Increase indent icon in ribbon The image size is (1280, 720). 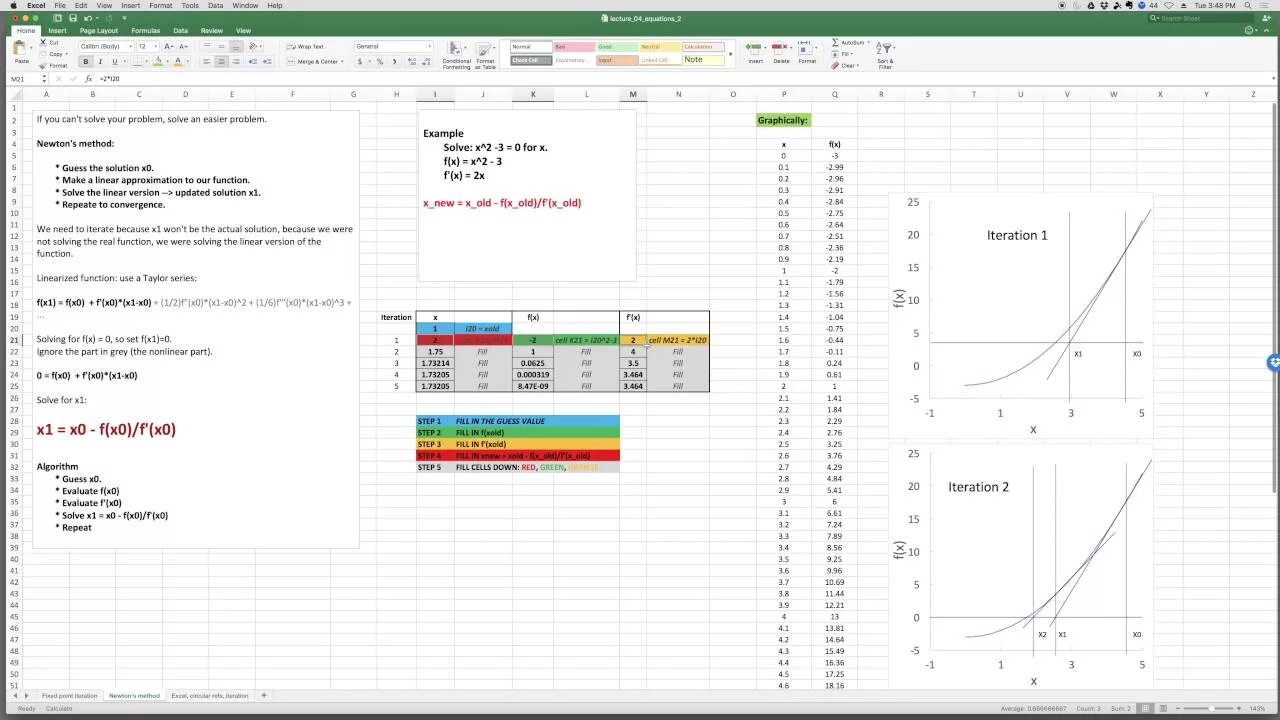[x=269, y=62]
